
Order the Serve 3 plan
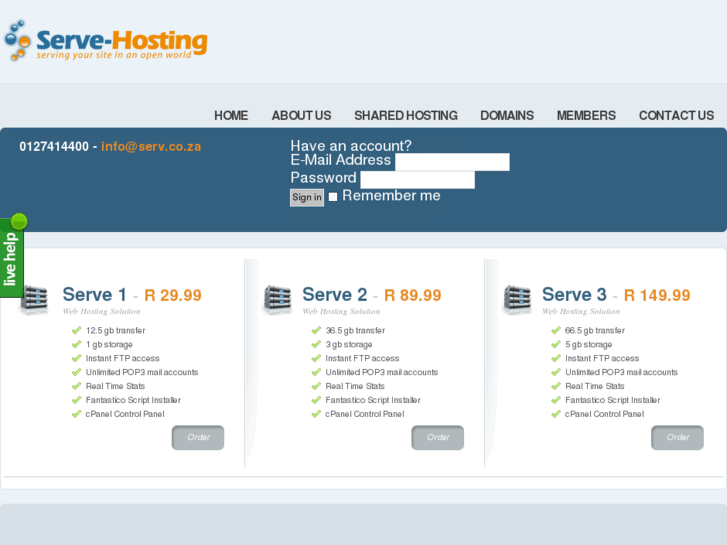click(677, 437)
